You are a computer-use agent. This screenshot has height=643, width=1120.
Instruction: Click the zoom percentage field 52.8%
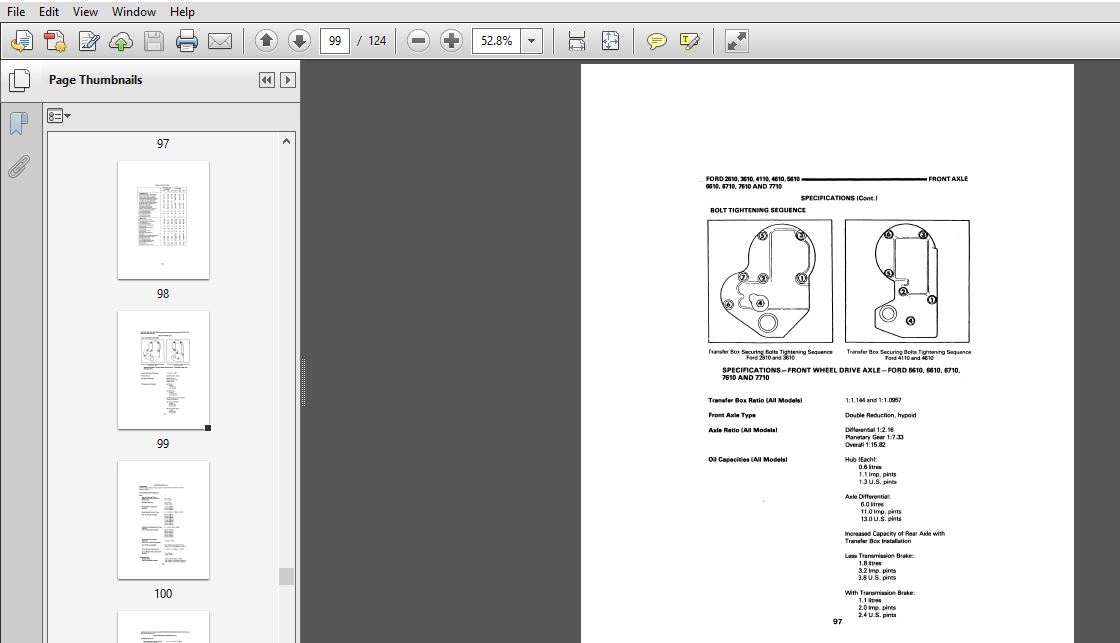tap(496, 41)
